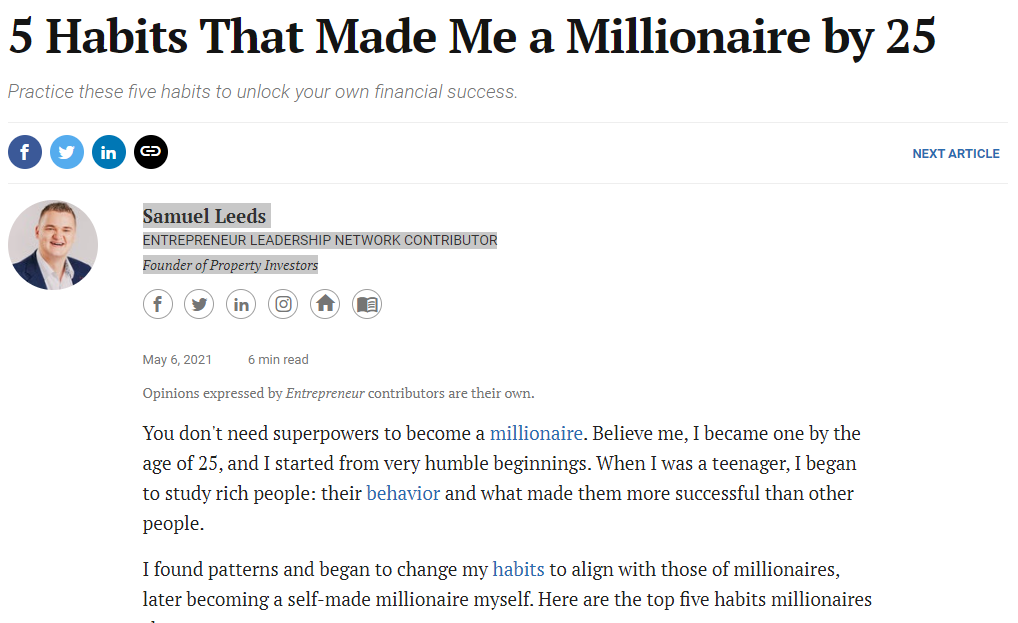Visit author's website via home icon
The image size is (1018, 623).
[x=325, y=304]
